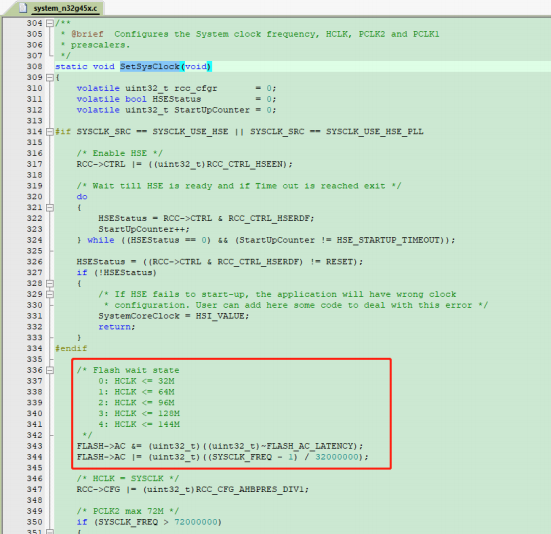The width and height of the screenshot is (551, 534).
Task: Collapse the SetSysClock function body at line 309
Action: point(50,78)
